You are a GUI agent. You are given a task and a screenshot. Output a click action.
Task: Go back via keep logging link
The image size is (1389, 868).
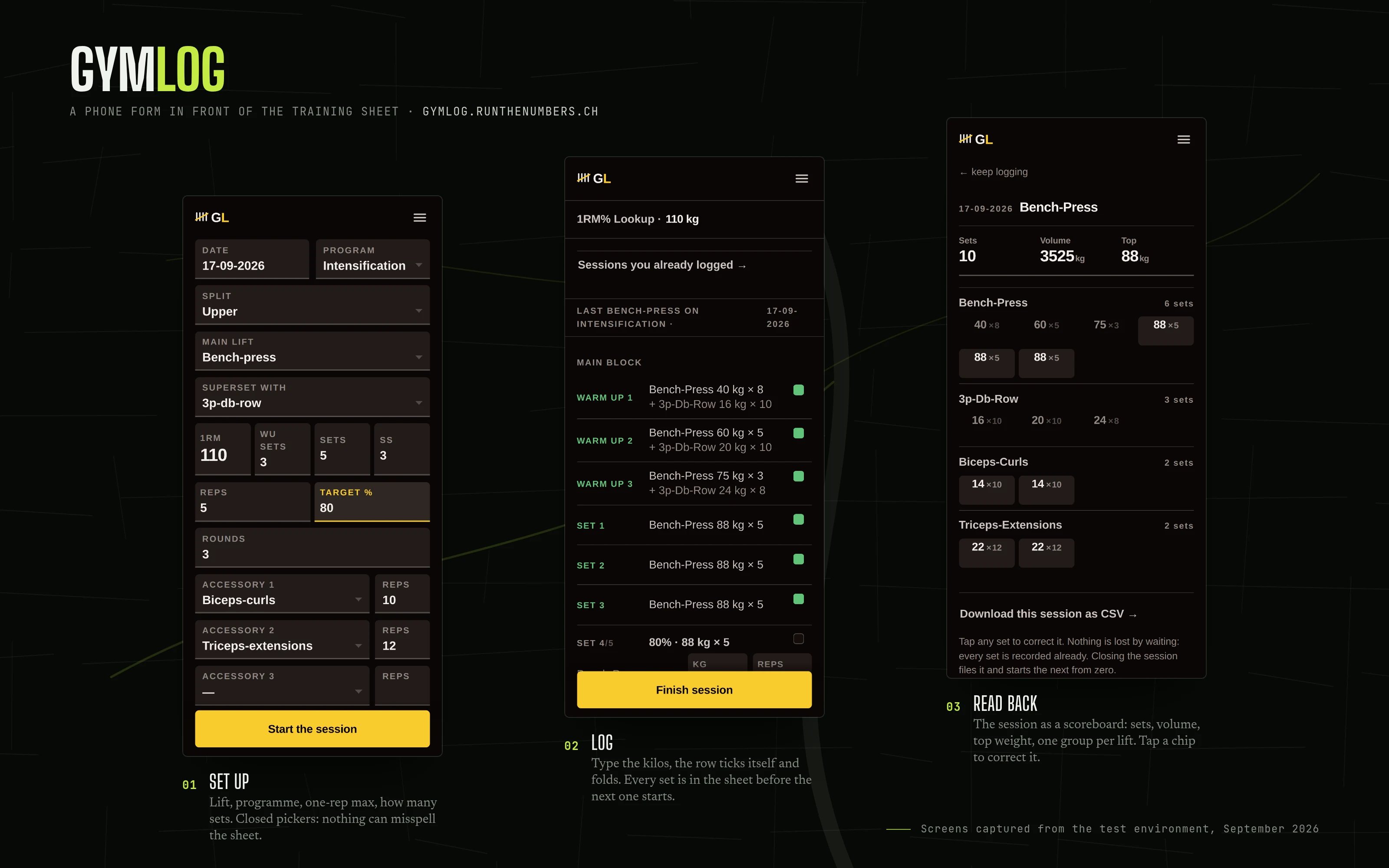click(994, 172)
